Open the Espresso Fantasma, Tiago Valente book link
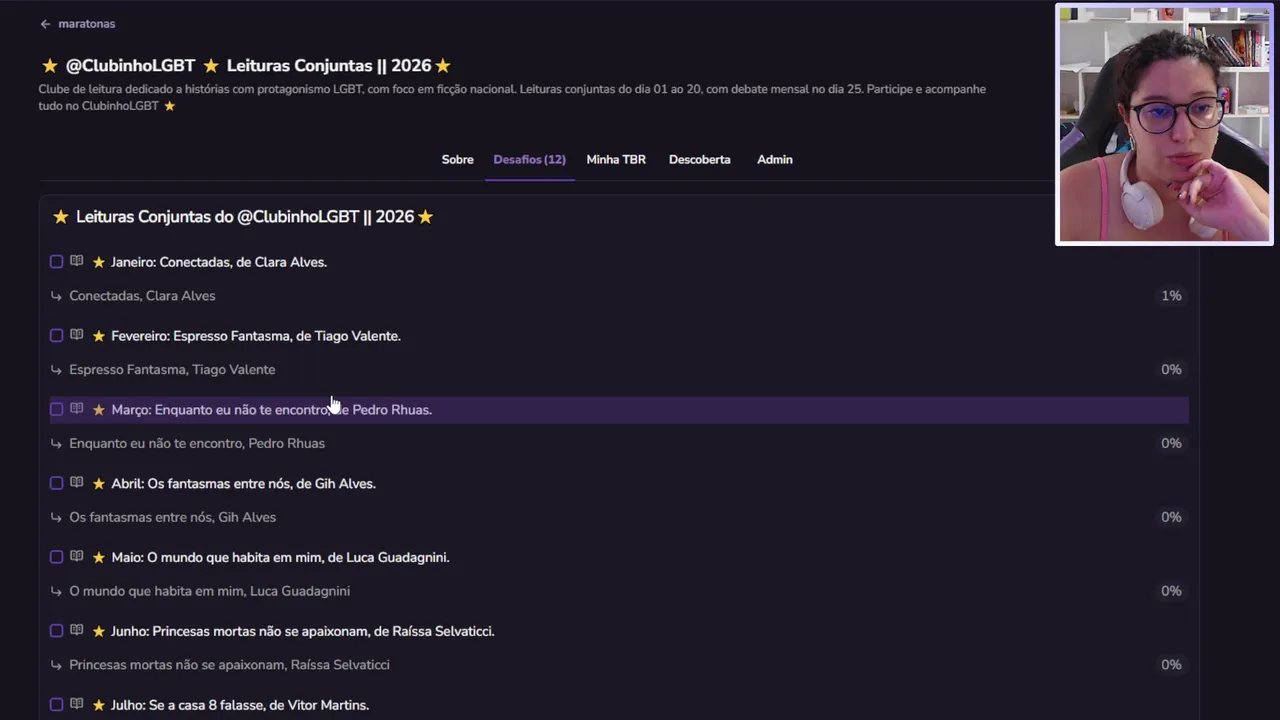The height and width of the screenshot is (720, 1280). click(x=172, y=370)
